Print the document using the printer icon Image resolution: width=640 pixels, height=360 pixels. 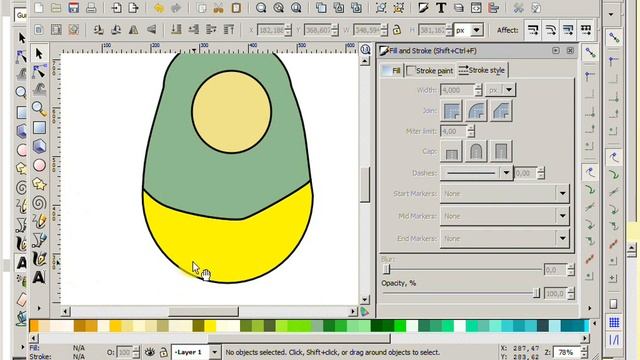(91, 8)
